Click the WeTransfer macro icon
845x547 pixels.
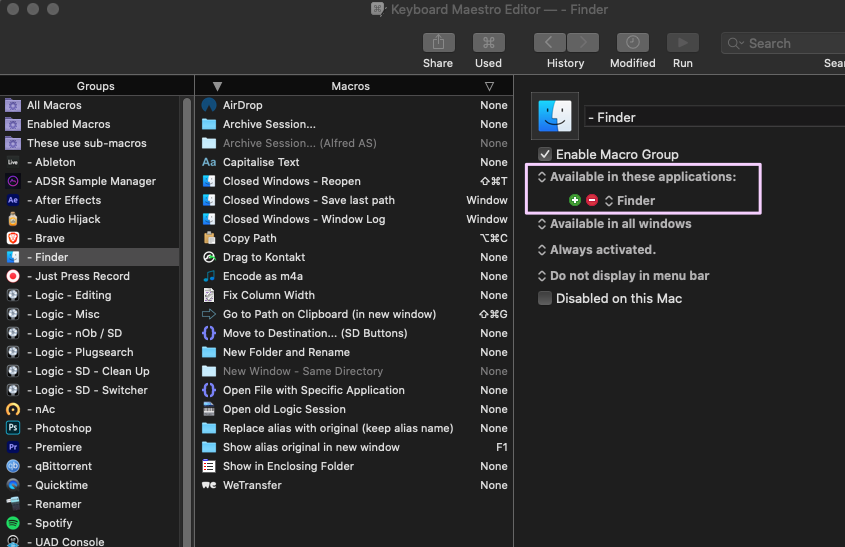209,485
